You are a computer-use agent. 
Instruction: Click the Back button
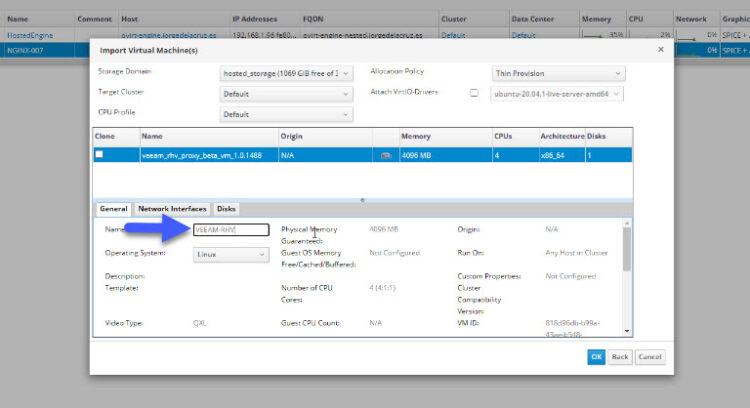point(619,357)
